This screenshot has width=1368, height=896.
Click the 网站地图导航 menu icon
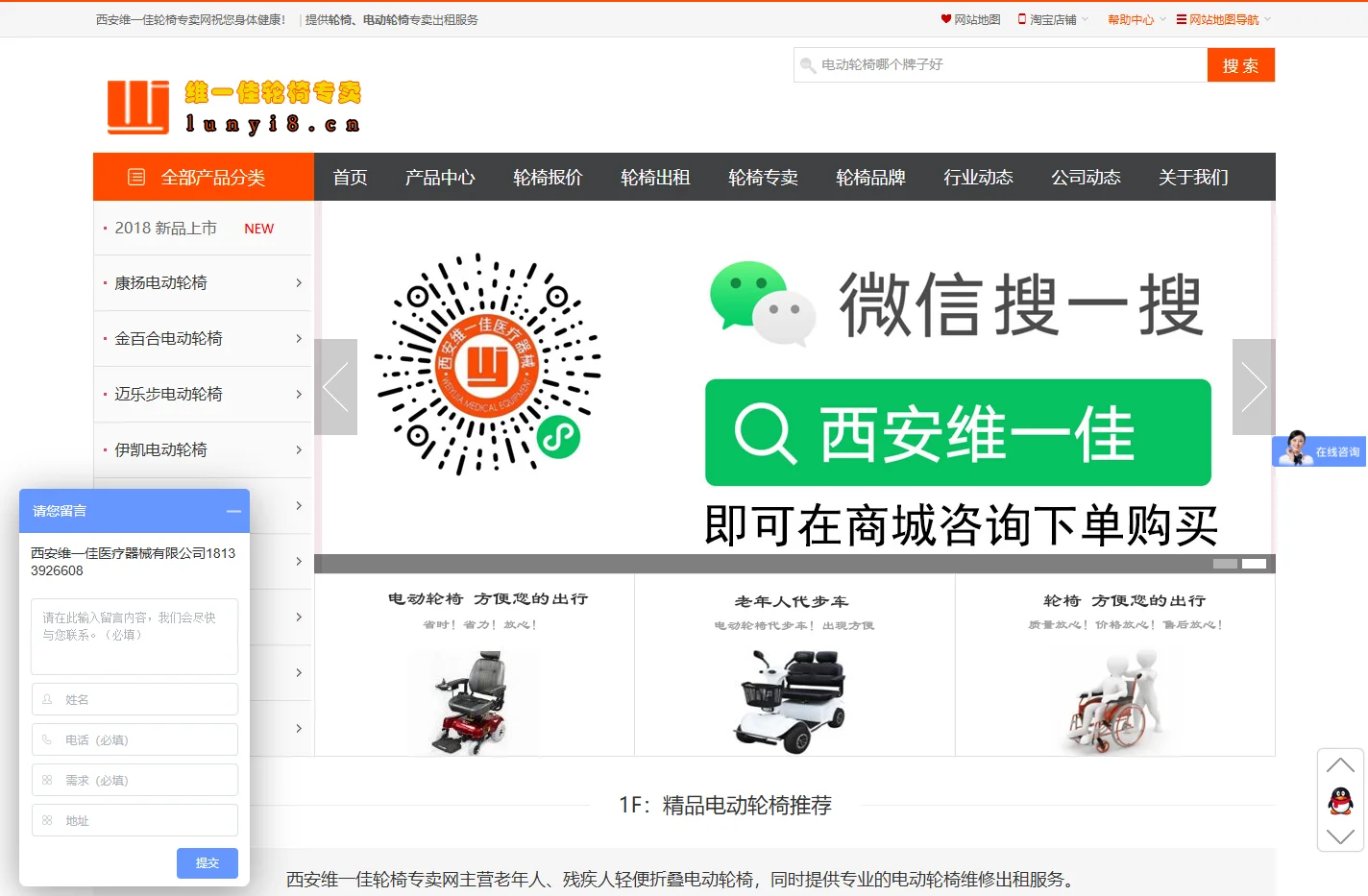pyautogui.click(x=1182, y=19)
